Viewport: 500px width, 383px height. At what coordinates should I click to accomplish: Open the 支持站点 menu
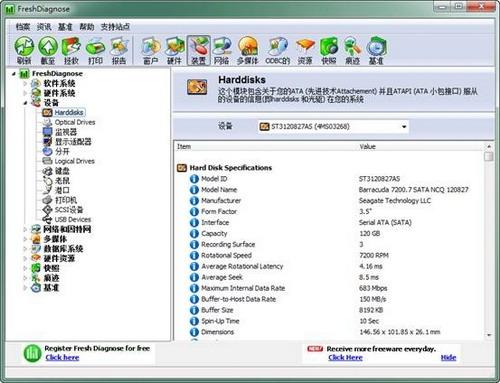tap(115, 27)
